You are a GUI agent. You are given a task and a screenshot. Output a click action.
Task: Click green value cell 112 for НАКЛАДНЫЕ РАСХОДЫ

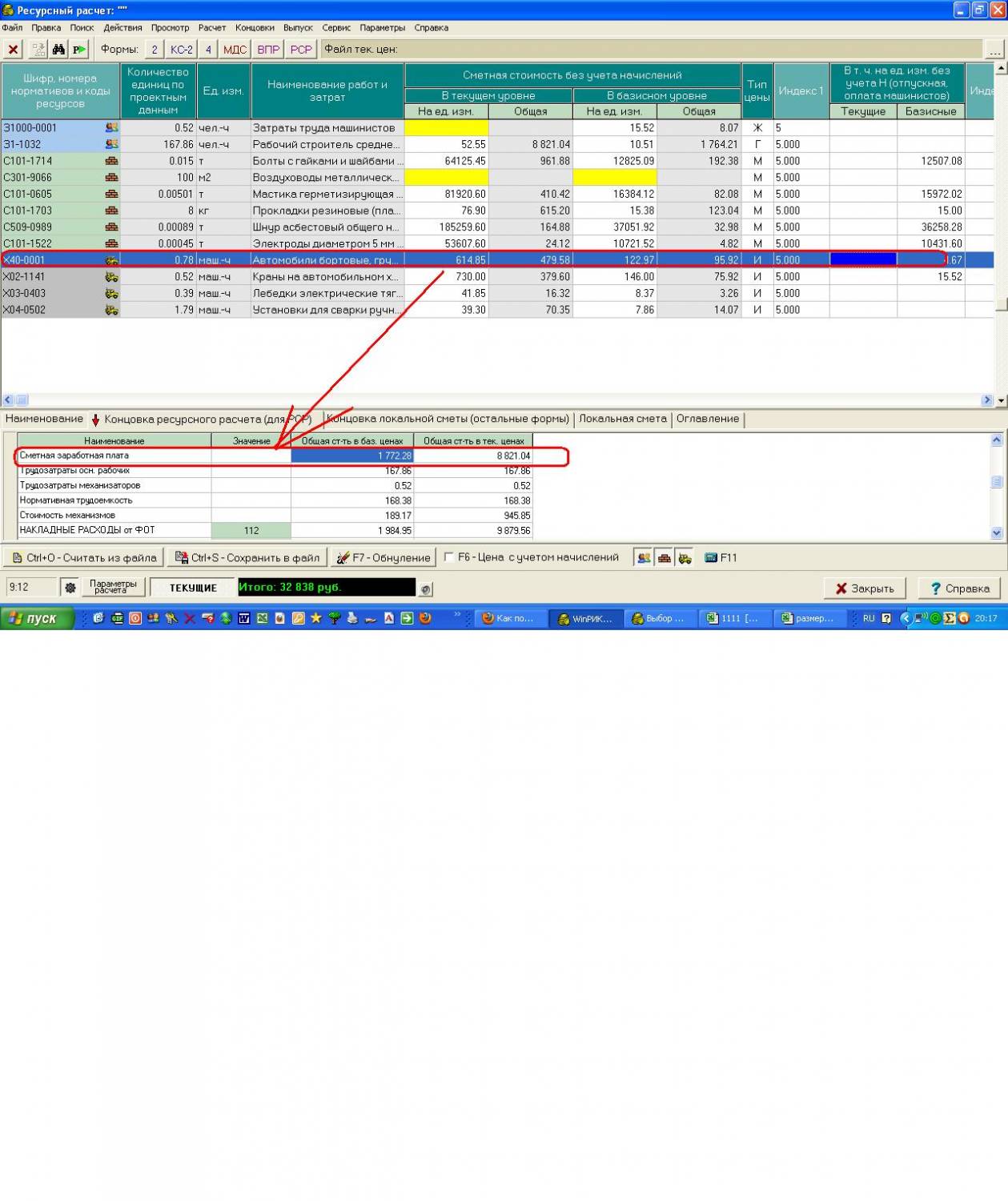pyautogui.click(x=251, y=530)
